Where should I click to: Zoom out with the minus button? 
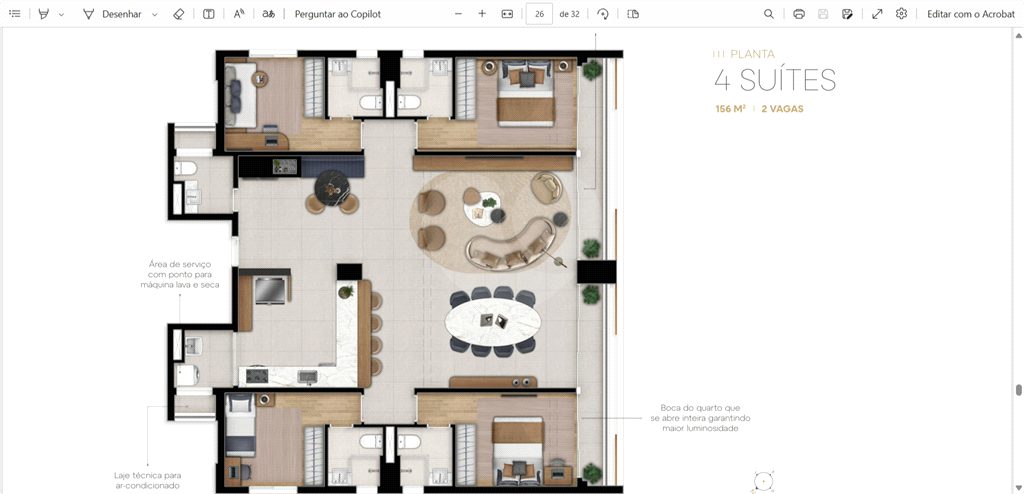coord(458,14)
